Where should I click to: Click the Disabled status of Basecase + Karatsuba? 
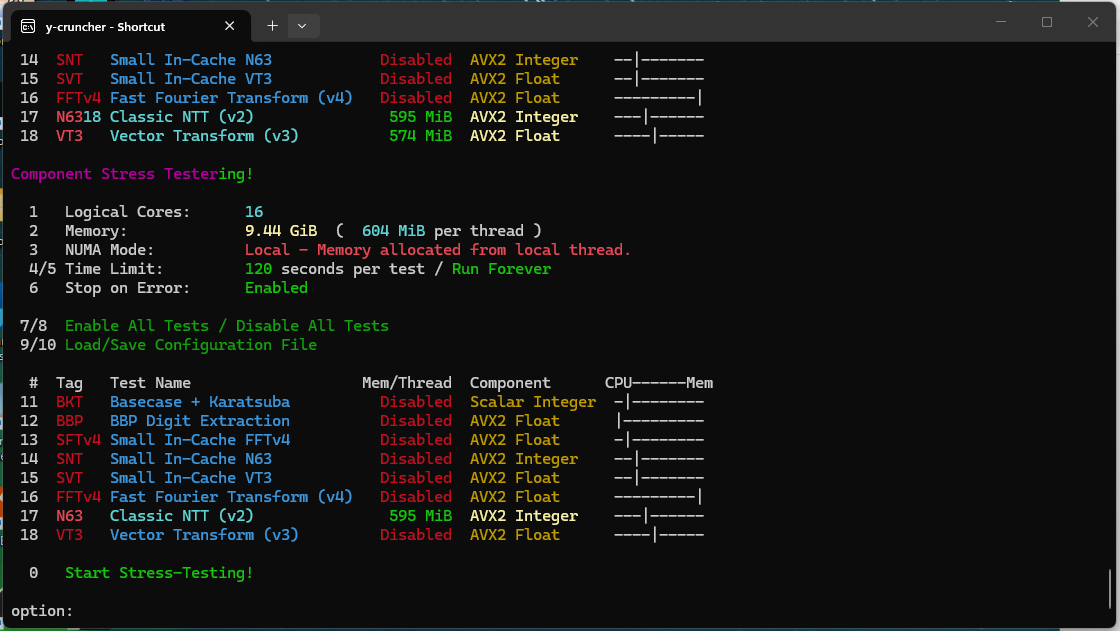tap(416, 402)
